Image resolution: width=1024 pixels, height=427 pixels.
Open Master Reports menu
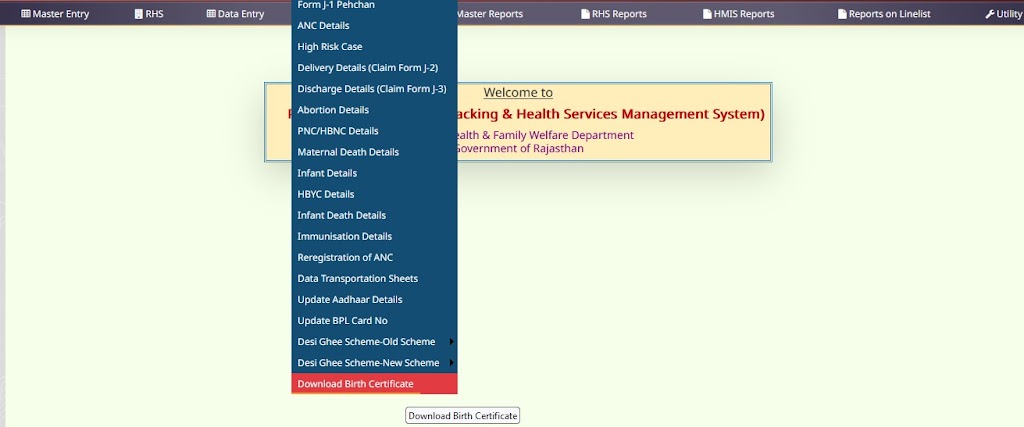(x=489, y=14)
